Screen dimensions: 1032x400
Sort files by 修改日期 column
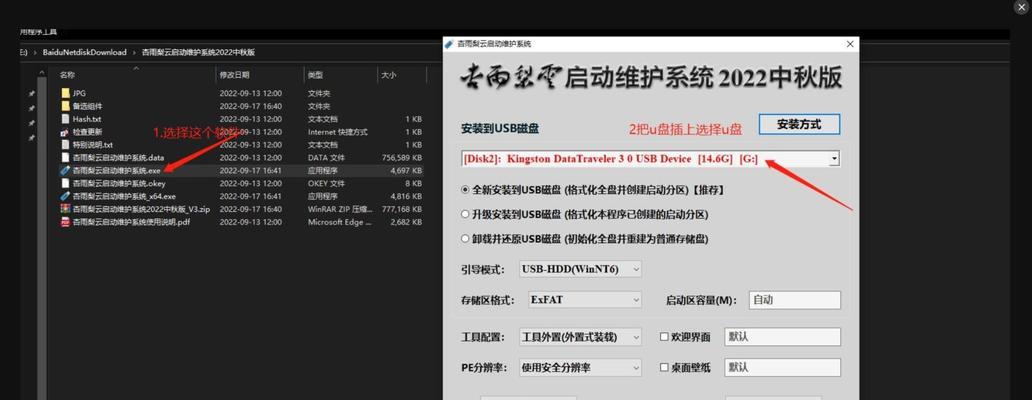point(234,75)
